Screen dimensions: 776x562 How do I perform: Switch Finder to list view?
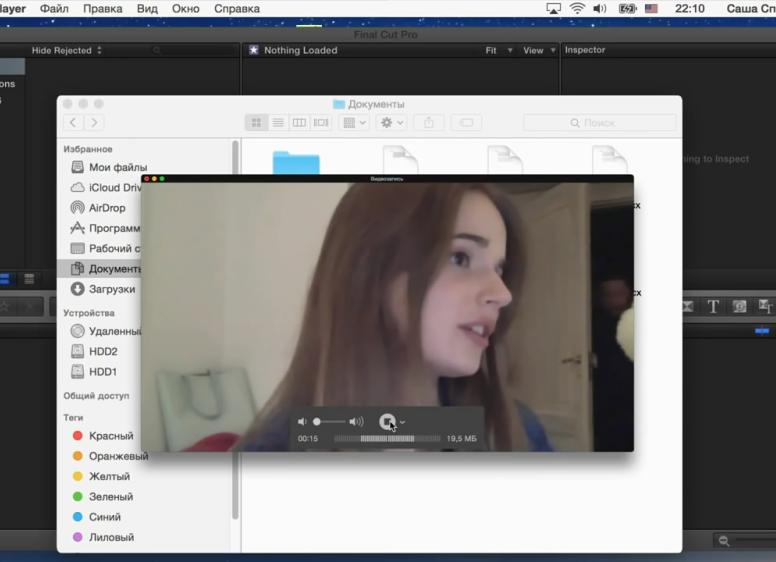(278, 123)
